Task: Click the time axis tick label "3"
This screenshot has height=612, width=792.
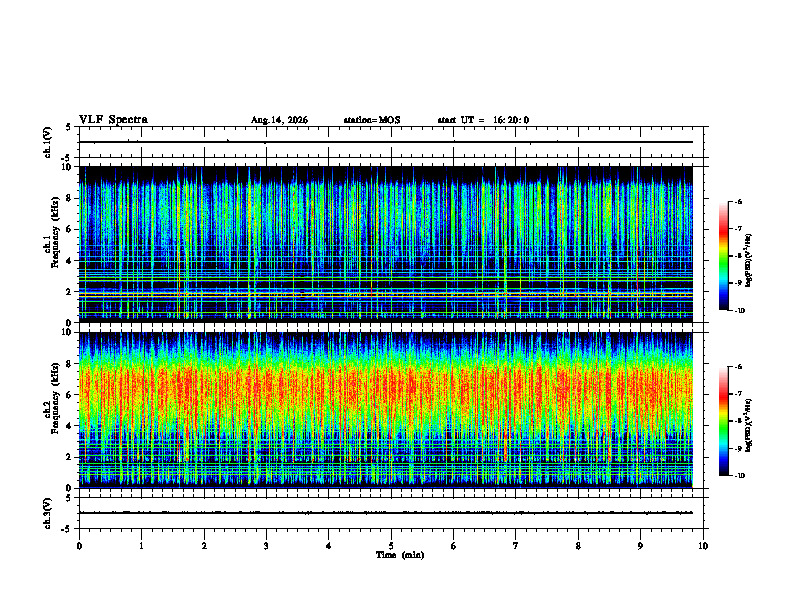Action: (266, 546)
